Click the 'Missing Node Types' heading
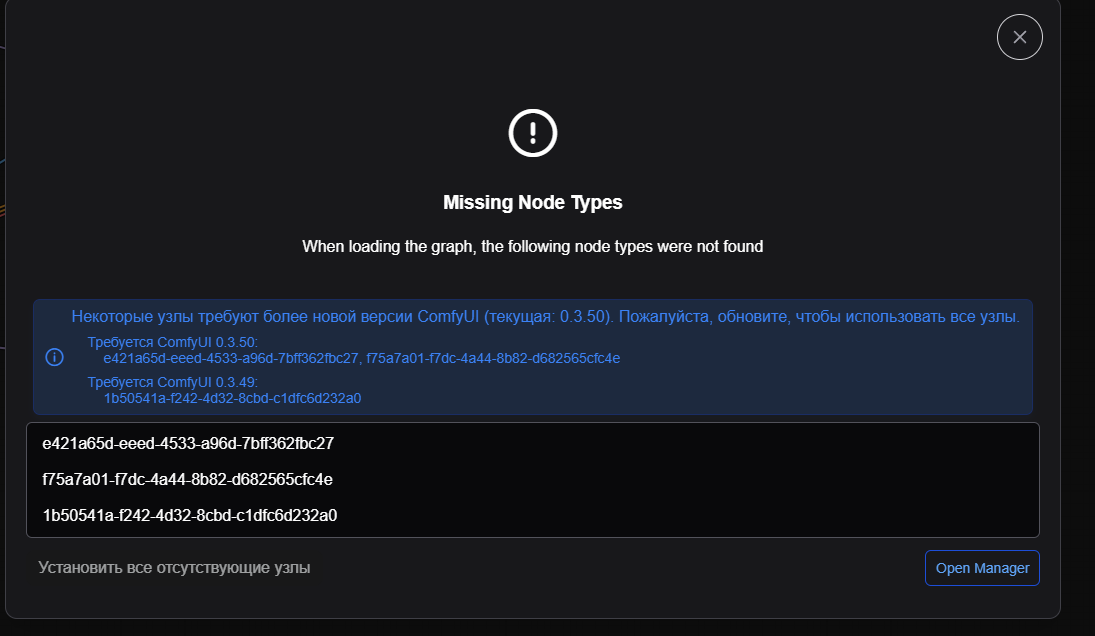This screenshot has width=1095, height=636. point(532,203)
